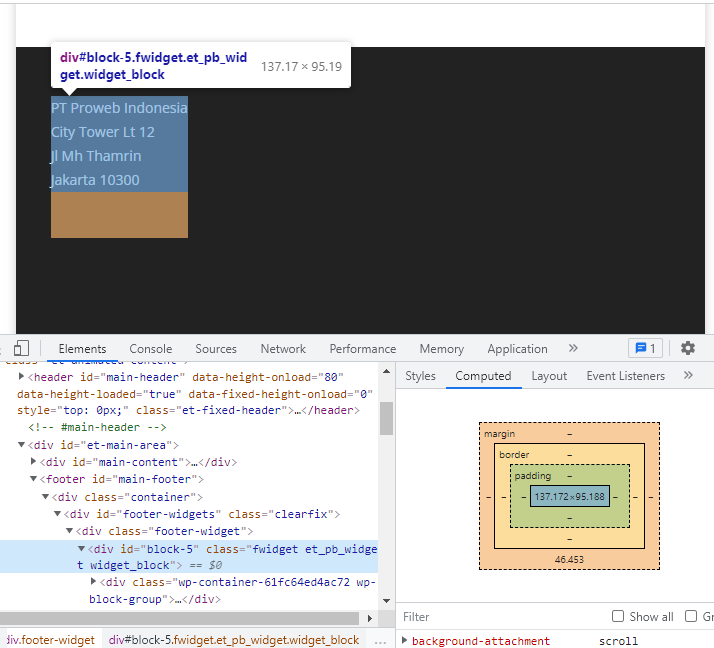Click the horizontal scrollbar thumb in Elements
Screen dimensions: 714x648
pyautogui.click(x=179, y=618)
